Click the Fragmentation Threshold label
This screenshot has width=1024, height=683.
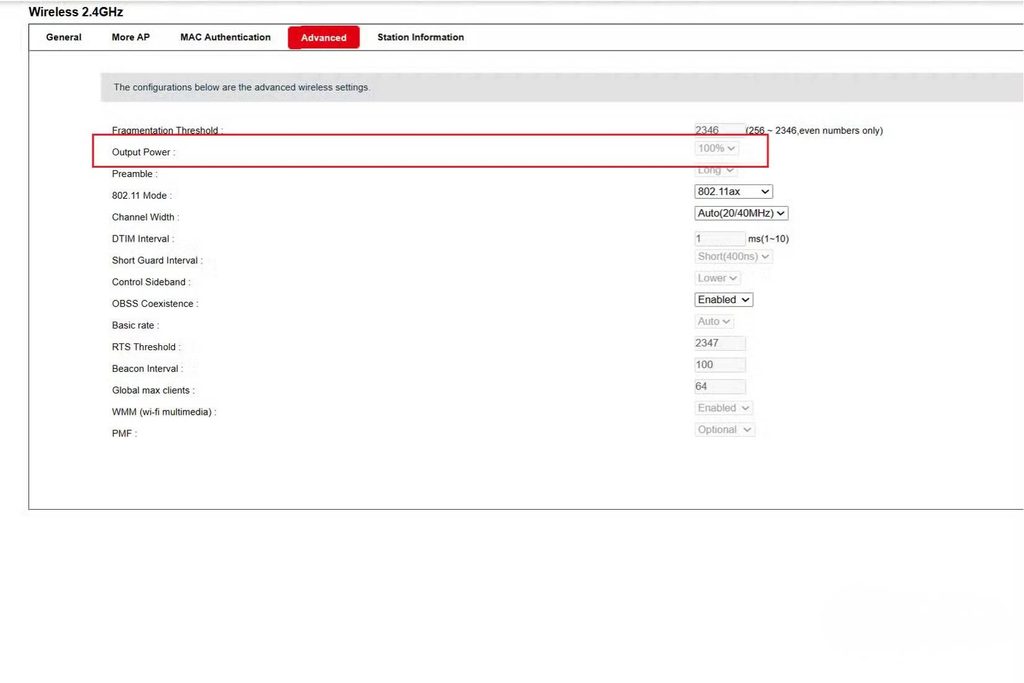pyautogui.click(x=167, y=130)
